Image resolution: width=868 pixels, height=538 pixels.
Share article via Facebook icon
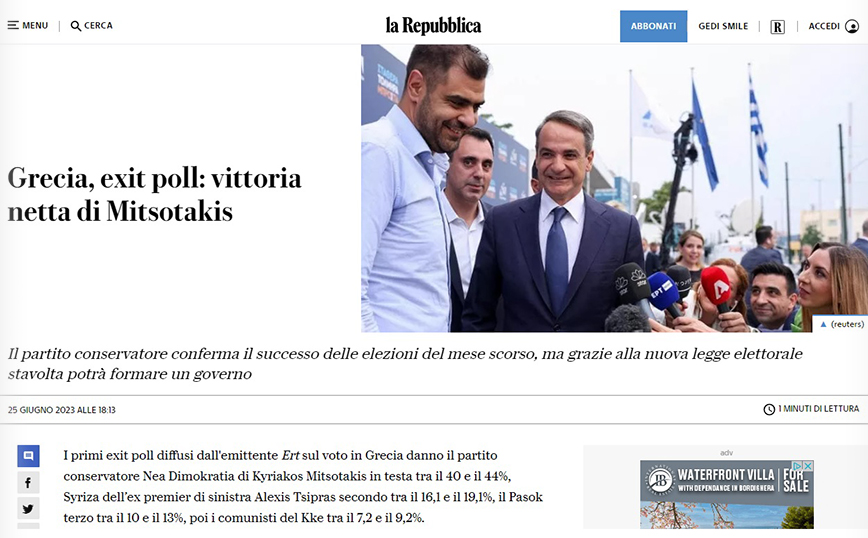[x=28, y=483]
